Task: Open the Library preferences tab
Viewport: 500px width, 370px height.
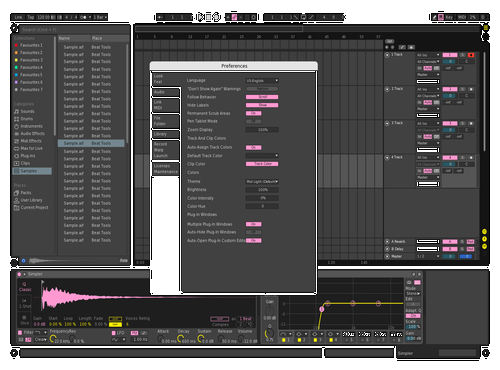Action: click(166, 134)
